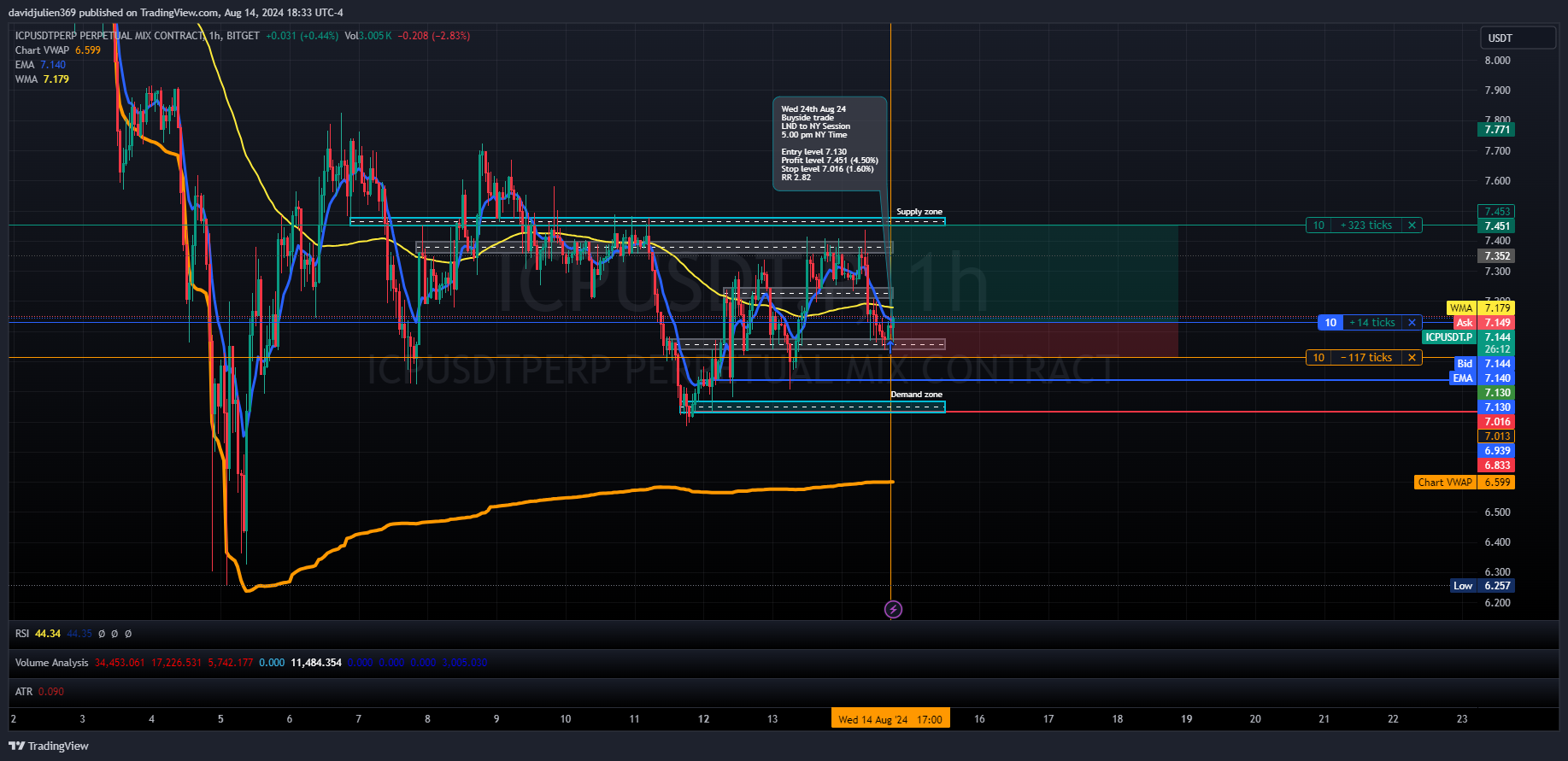Click the −0.208 (−2.83%) change value
The image size is (1568, 761).
coord(434,36)
